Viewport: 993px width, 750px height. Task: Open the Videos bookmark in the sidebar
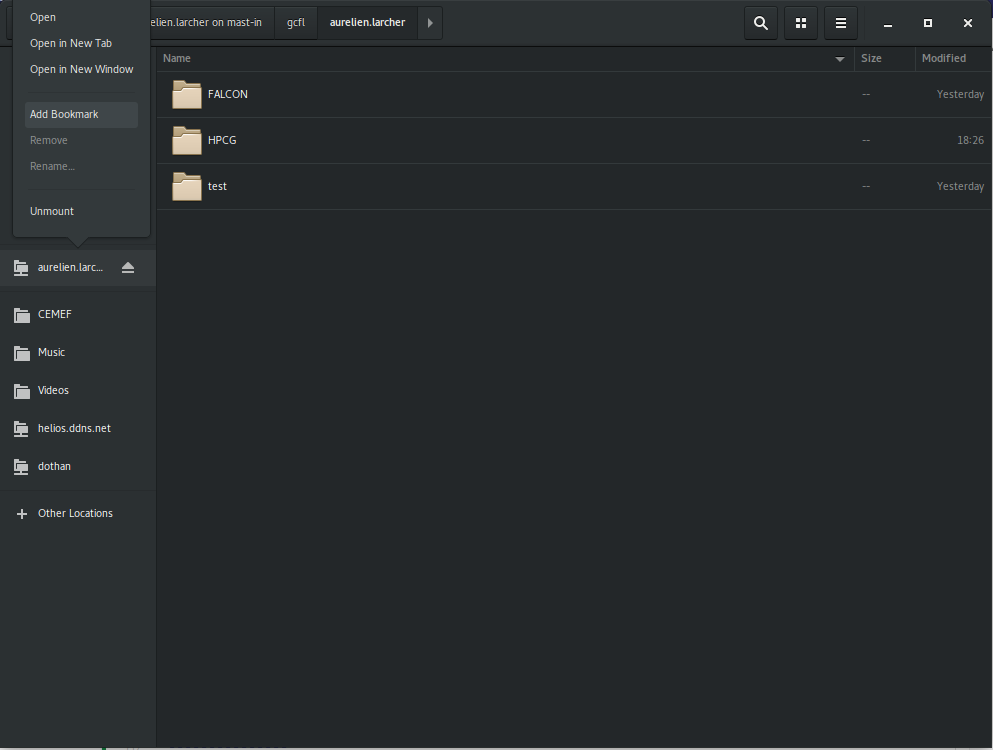(78, 391)
